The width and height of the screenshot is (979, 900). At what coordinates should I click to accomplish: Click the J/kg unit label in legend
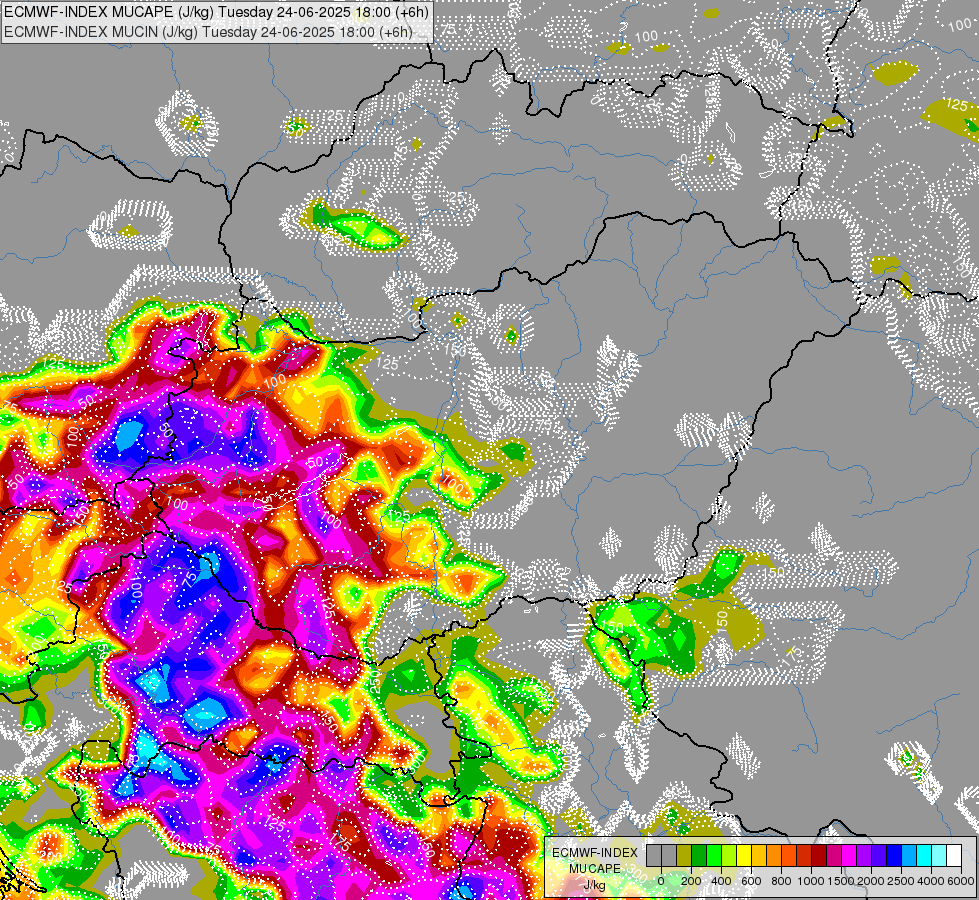coord(594,886)
